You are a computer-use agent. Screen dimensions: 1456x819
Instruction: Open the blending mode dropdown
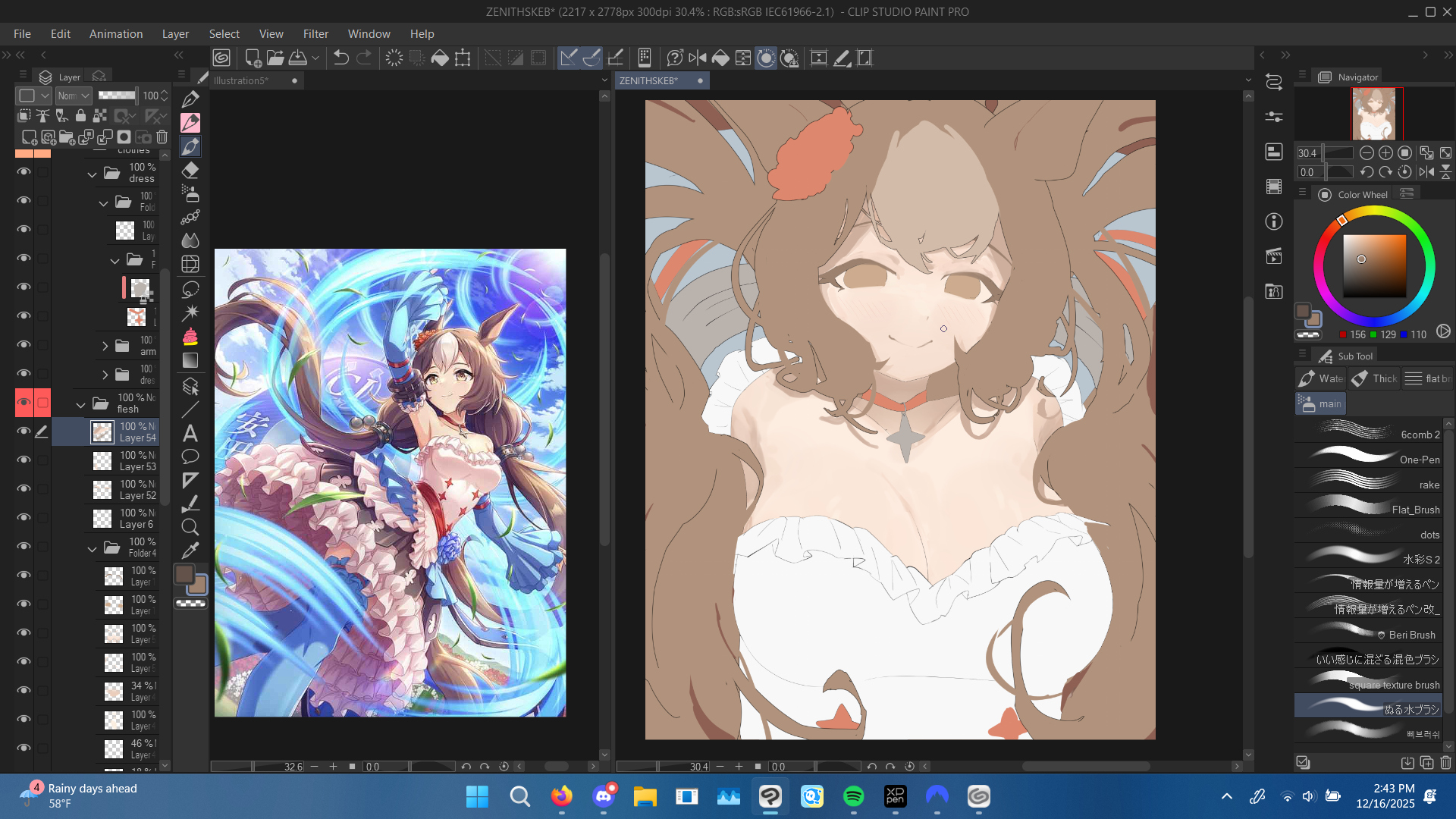(74, 96)
